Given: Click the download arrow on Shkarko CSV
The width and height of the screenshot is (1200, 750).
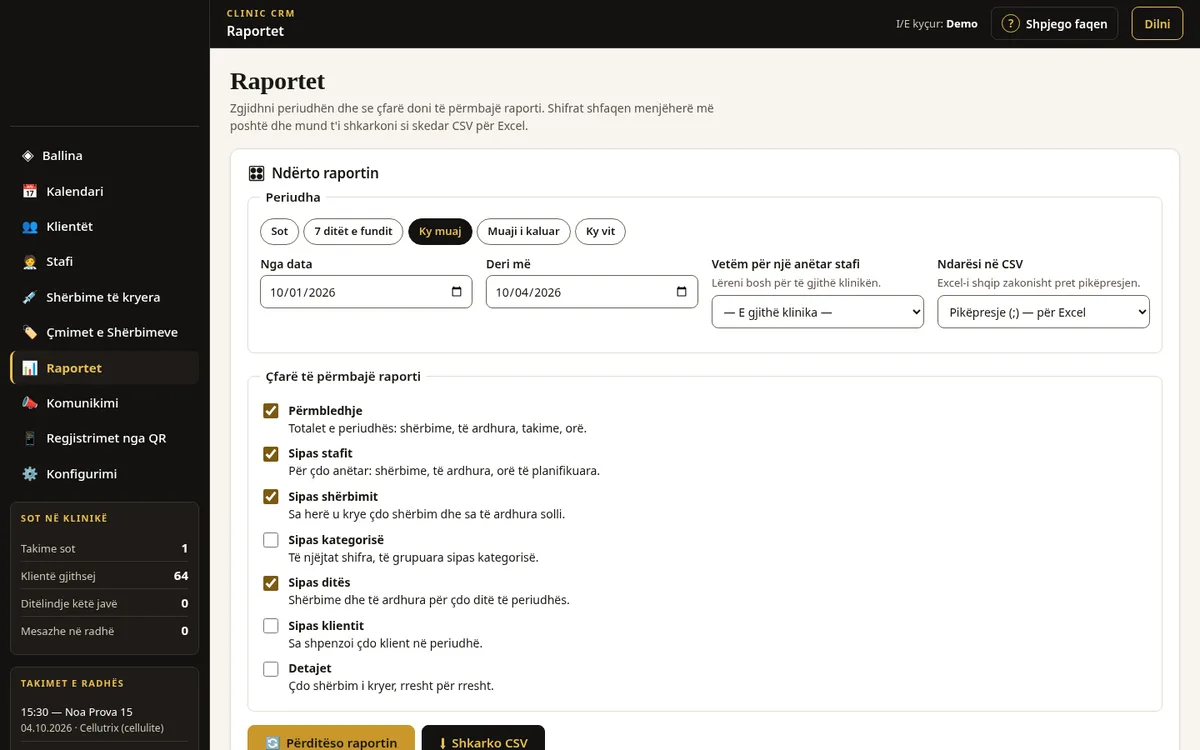Looking at the screenshot, I should point(443,743).
